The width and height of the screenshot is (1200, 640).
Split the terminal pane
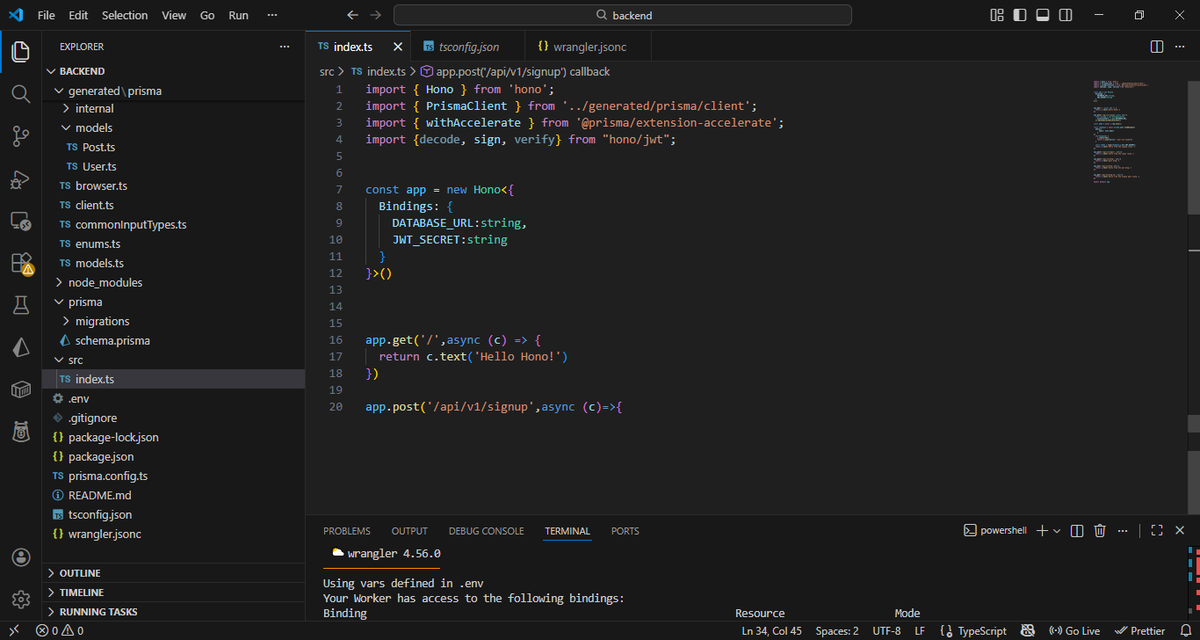tap(1077, 530)
